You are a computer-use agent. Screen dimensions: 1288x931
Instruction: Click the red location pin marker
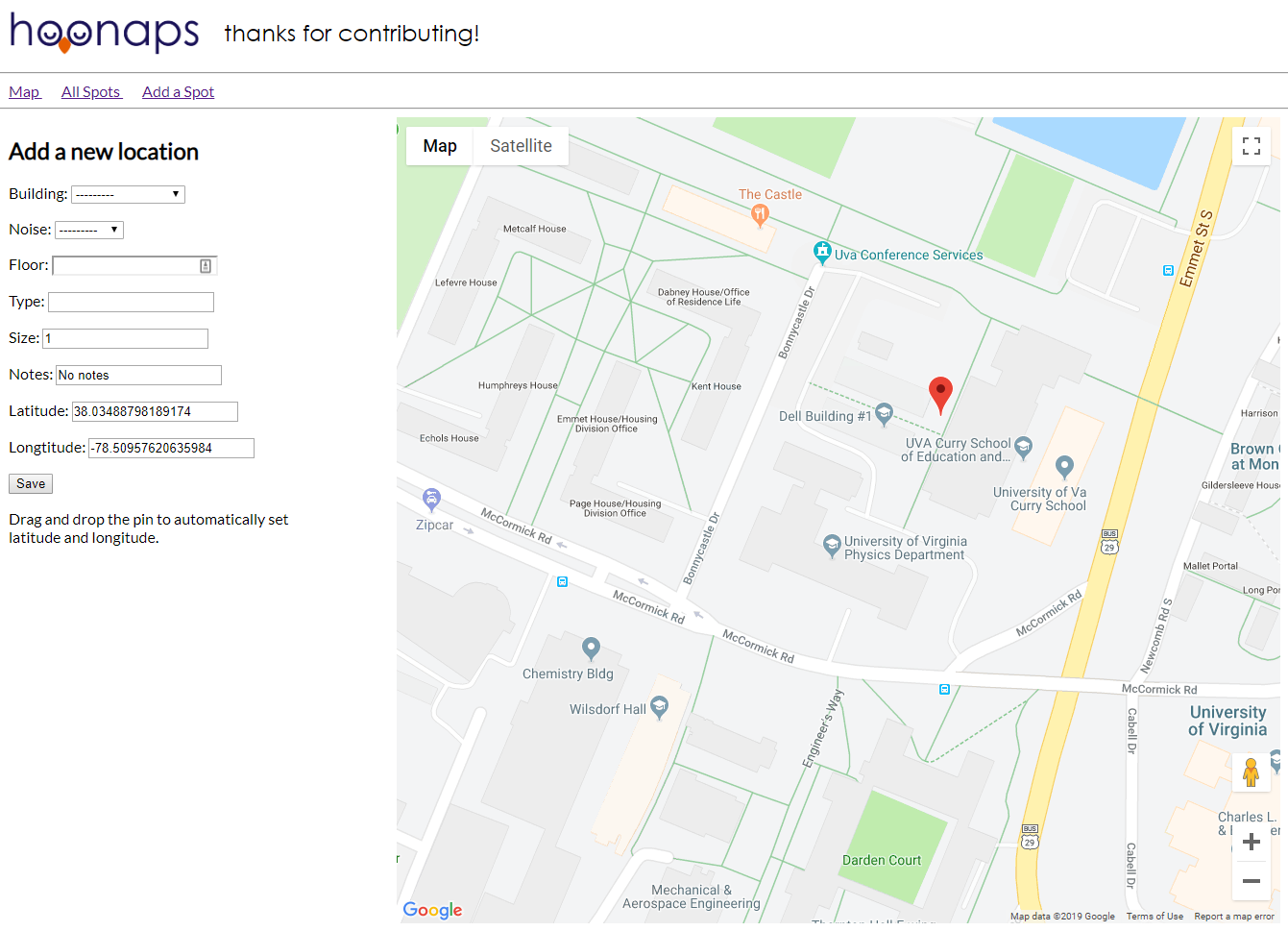pyautogui.click(x=940, y=395)
